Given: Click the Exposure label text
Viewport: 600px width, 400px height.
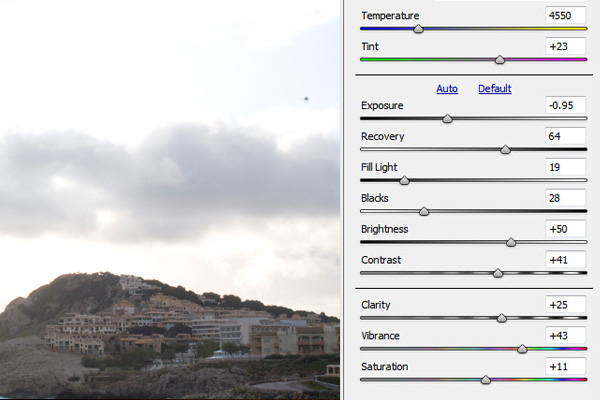Looking at the screenshot, I should tap(382, 106).
